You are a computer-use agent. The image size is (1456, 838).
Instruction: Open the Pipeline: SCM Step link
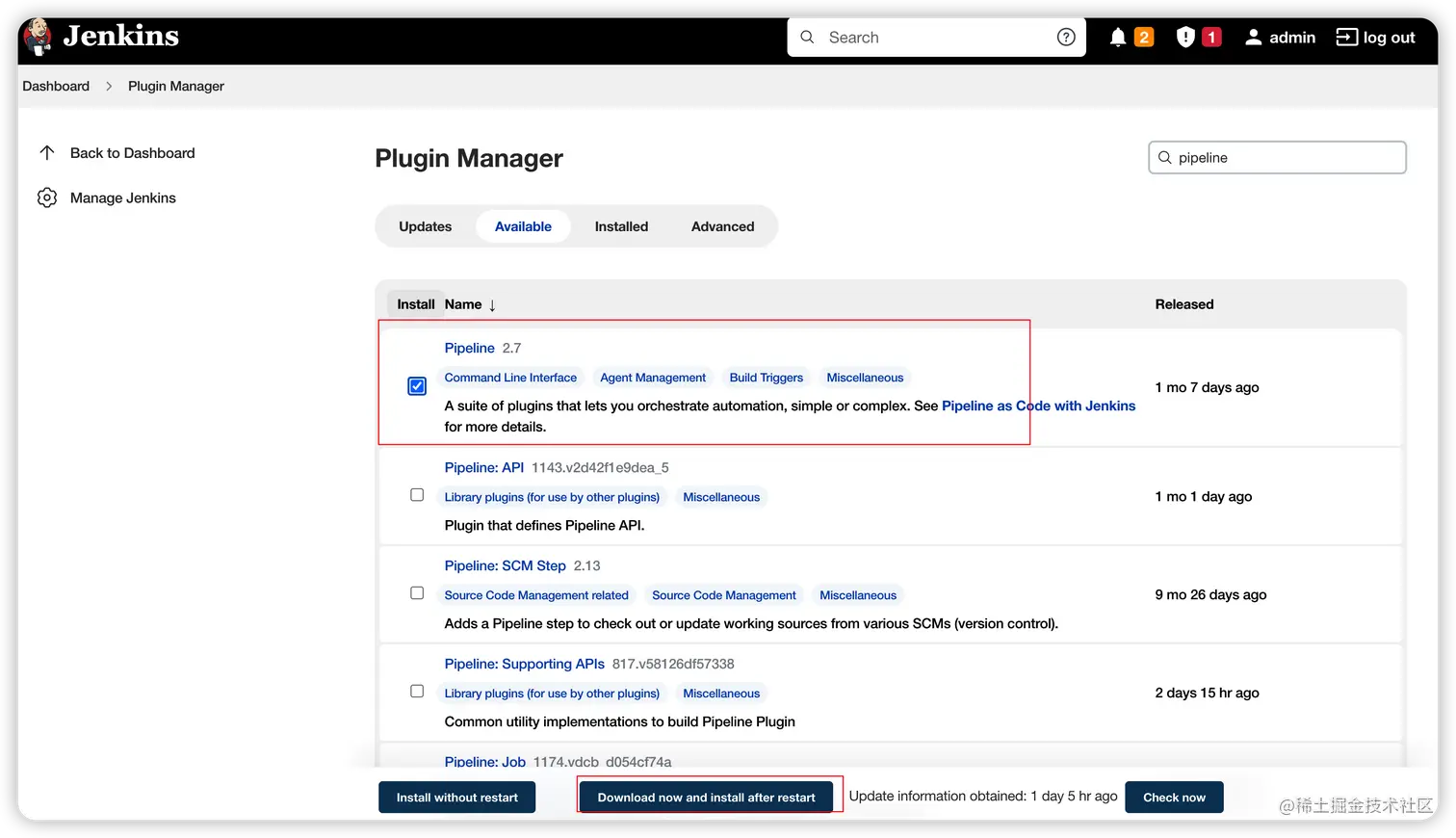(506, 565)
